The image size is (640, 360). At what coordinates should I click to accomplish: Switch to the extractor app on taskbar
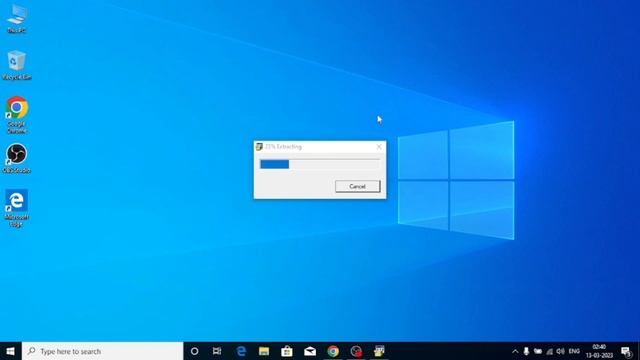point(379,351)
